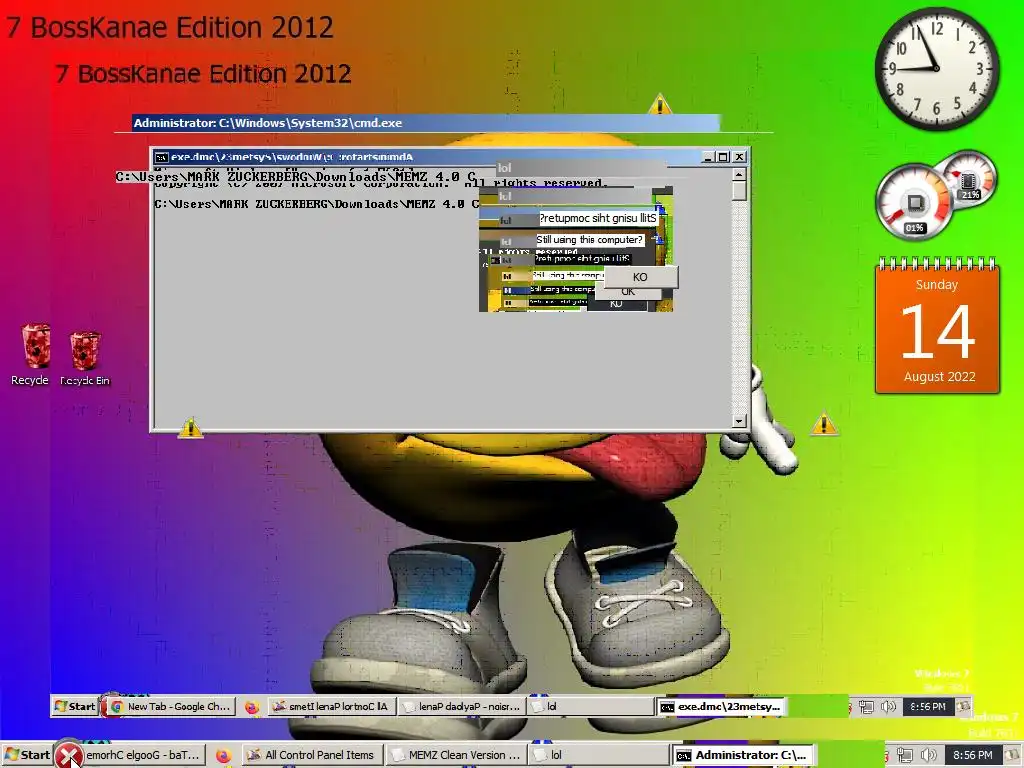Click mirrored '?retupmoc siht gnisu llitS' message
The image size is (1024, 768).
(x=598, y=218)
